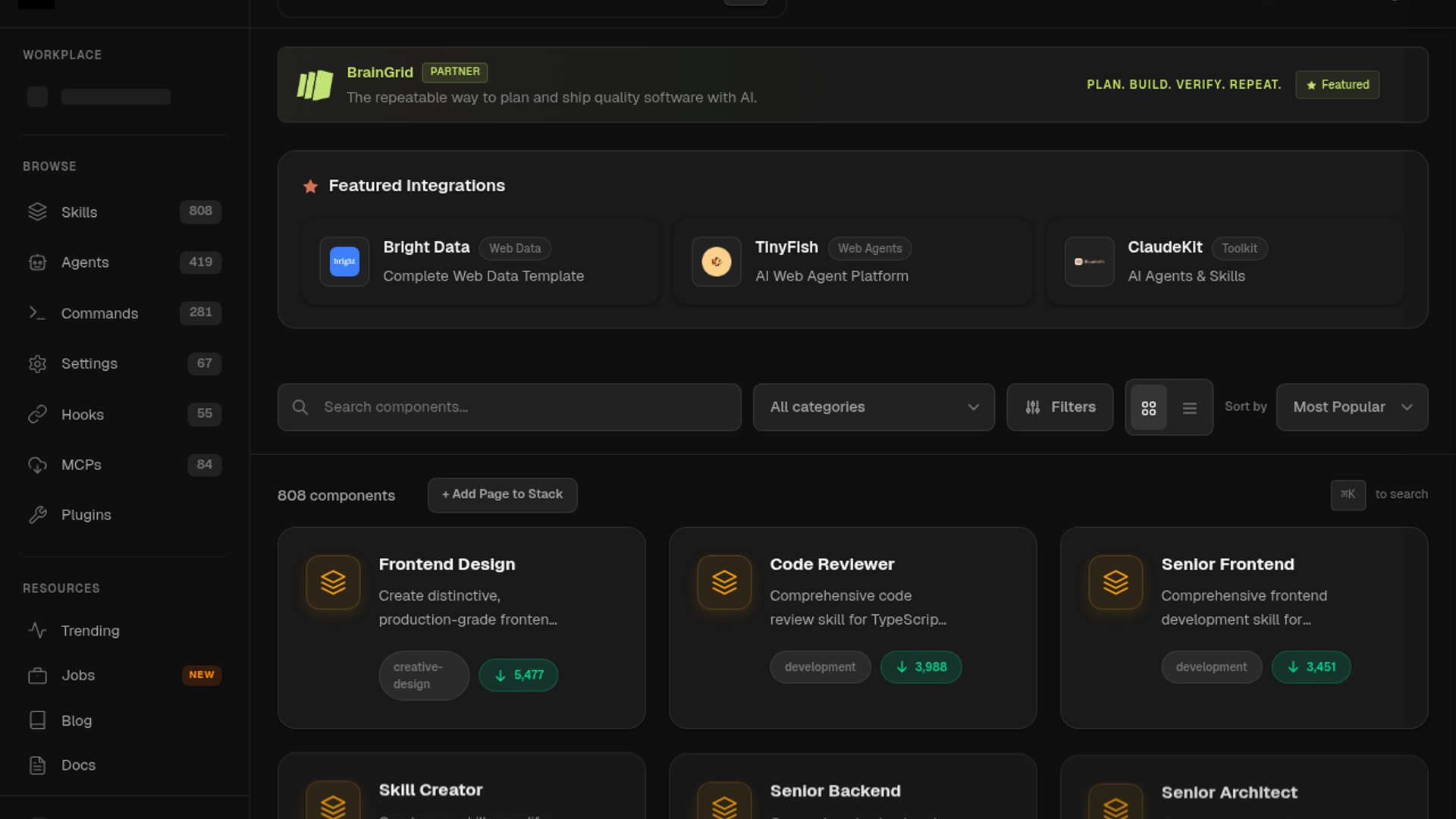Click the 5,477 downloads badge
This screenshot has width=1456, height=819.
pos(519,675)
